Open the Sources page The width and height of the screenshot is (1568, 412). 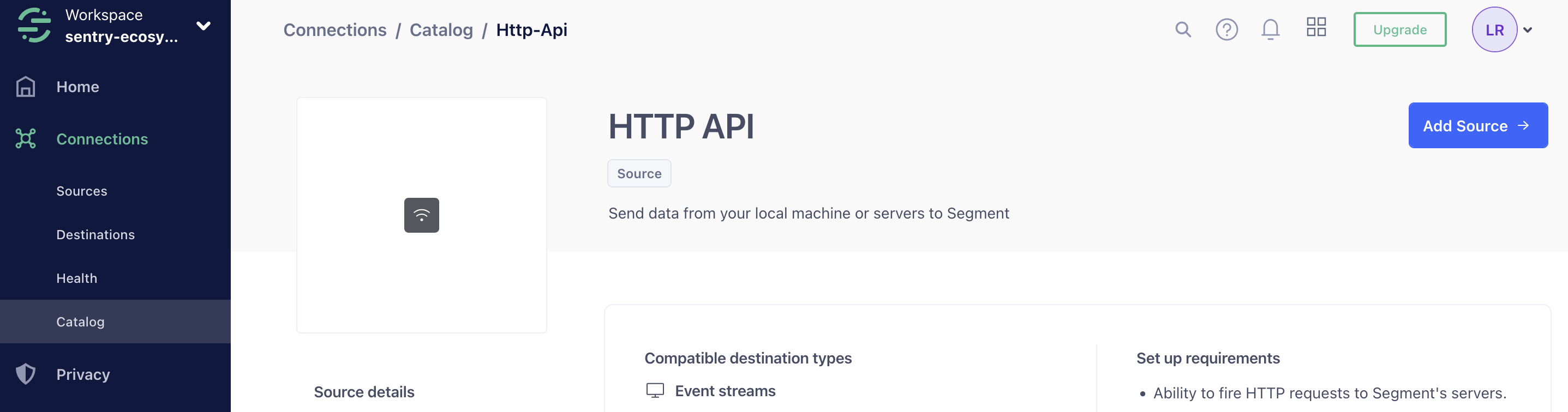(x=82, y=190)
